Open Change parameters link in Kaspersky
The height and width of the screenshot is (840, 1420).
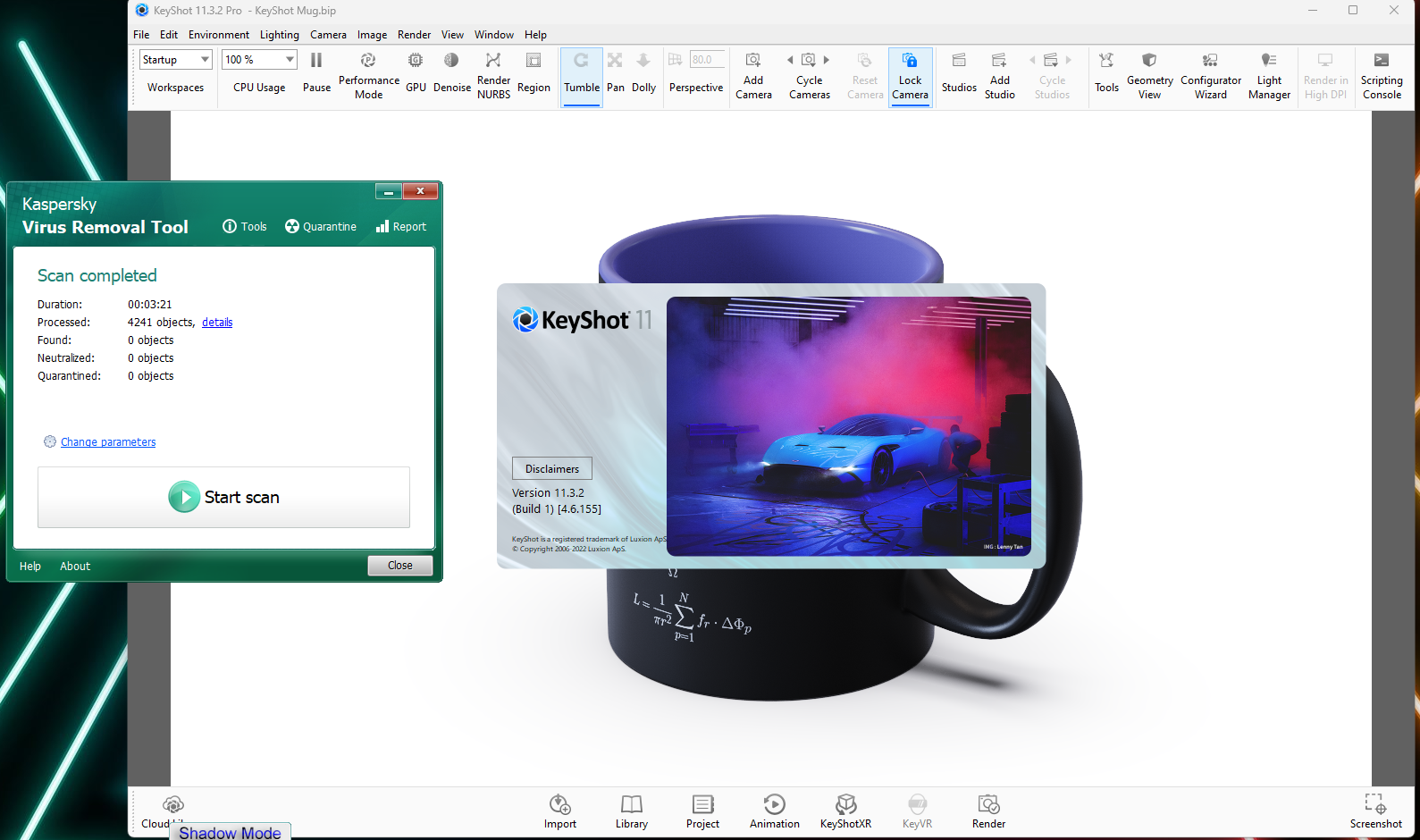[108, 442]
